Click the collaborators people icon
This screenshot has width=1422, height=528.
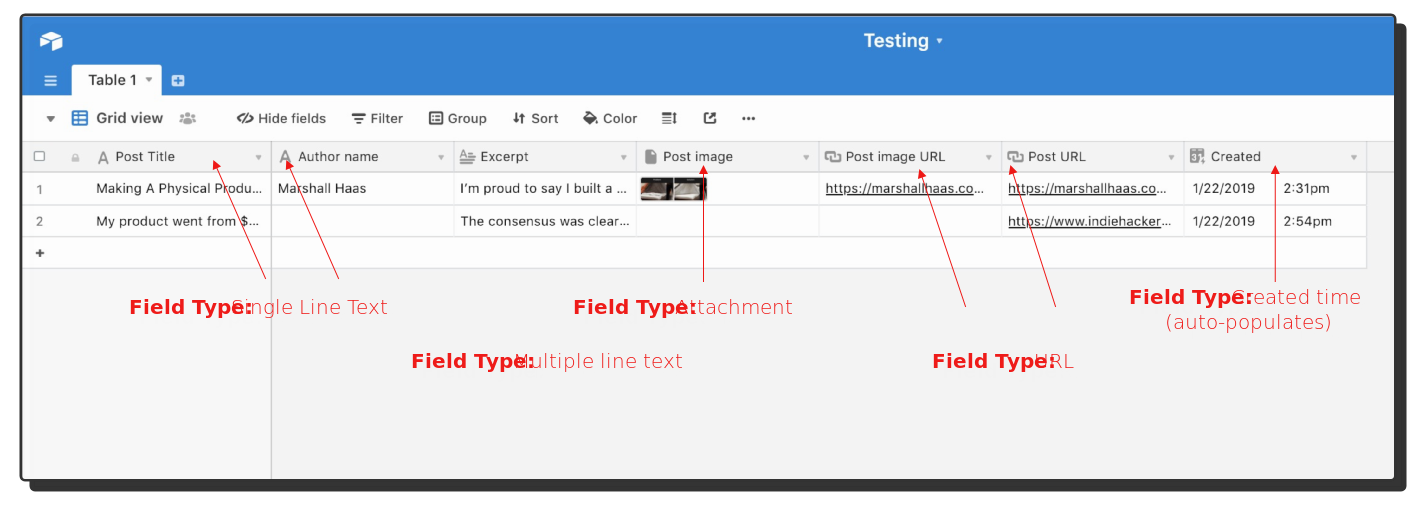[x=187, y=118]
